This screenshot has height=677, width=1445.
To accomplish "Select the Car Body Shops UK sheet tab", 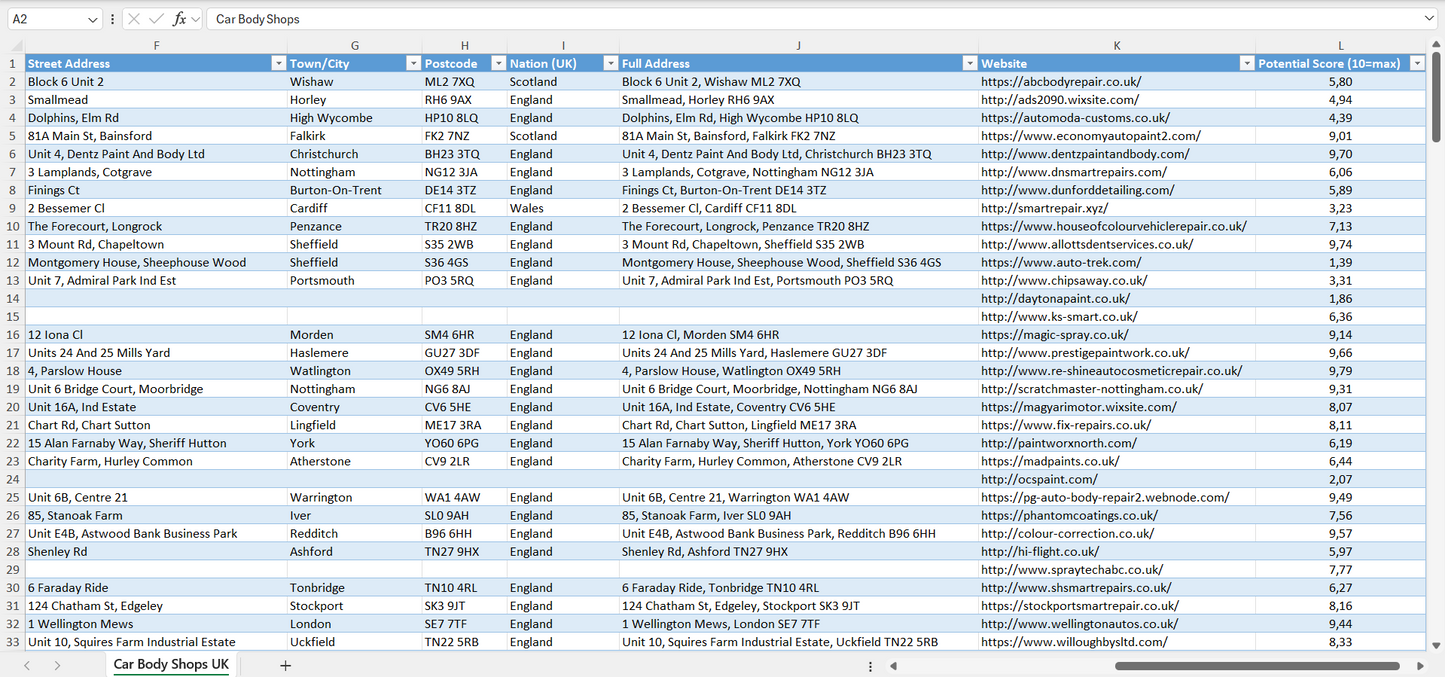I will tap(170, 664).
